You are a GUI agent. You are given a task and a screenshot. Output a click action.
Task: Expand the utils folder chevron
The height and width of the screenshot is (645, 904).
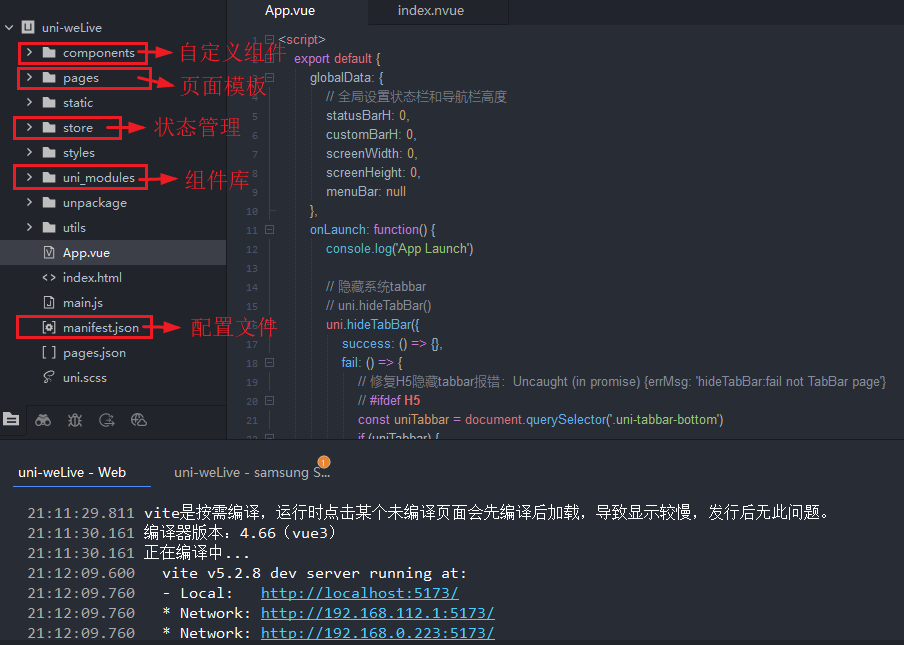(x=29, y=227)
